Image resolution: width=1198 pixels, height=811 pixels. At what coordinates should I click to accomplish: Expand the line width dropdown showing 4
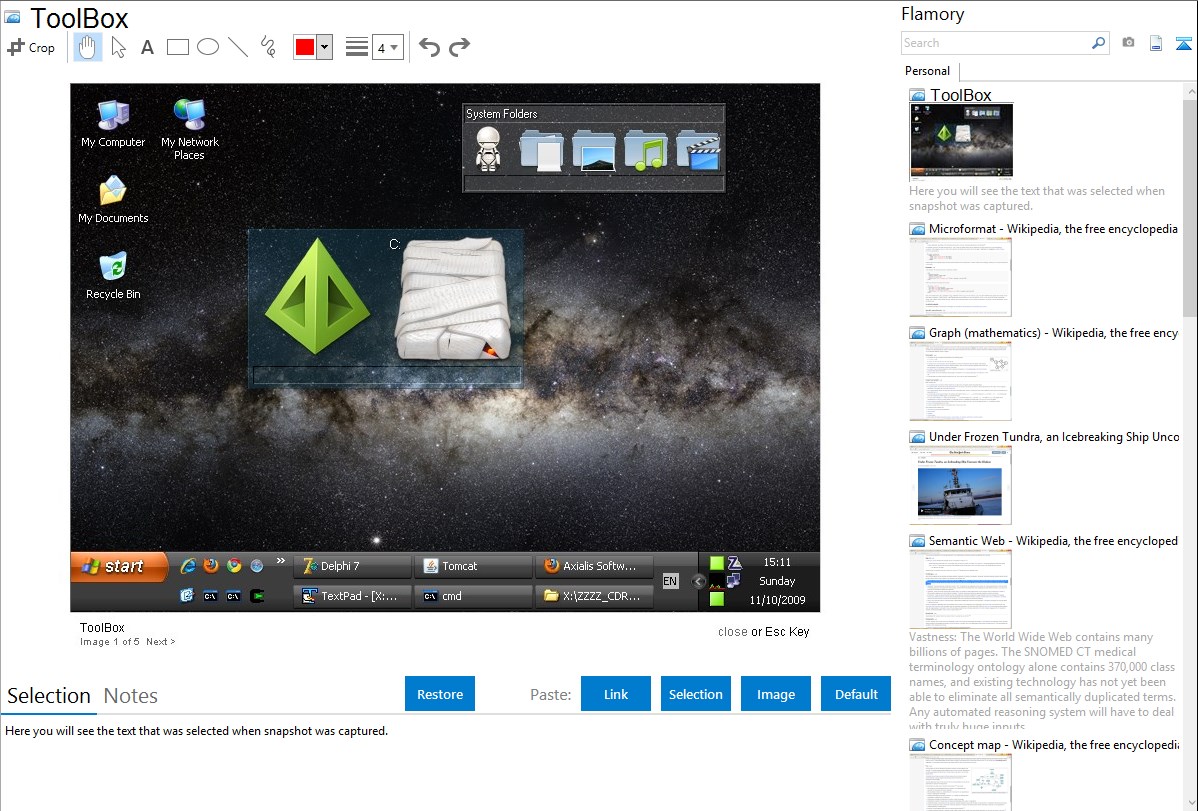coord(387,47)
